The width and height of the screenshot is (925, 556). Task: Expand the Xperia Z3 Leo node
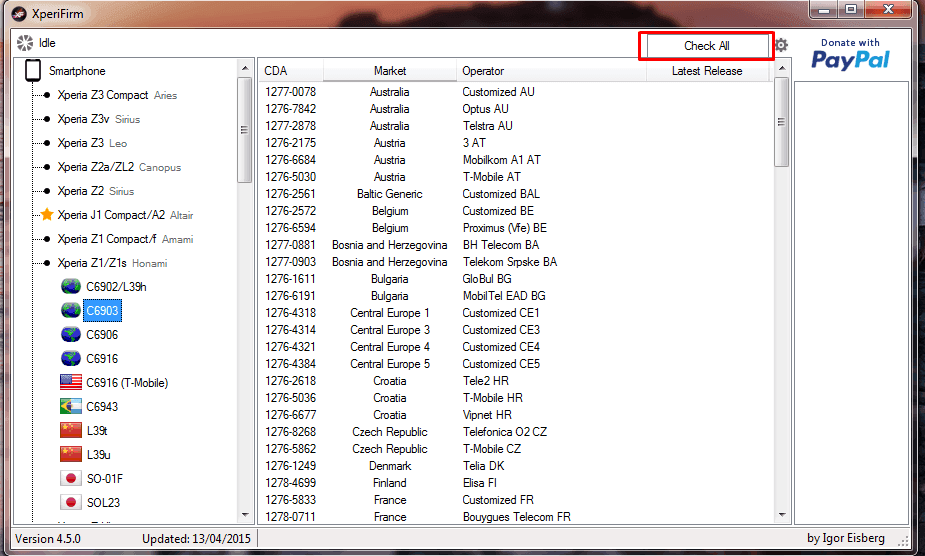pos(47,143)
